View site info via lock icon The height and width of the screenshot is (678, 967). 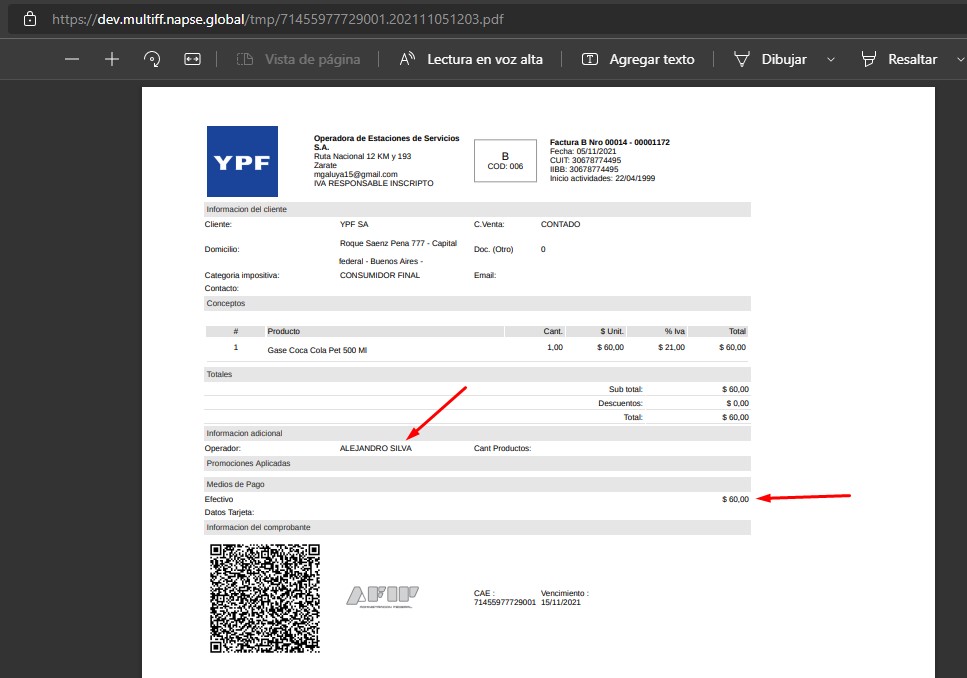[x=31, y=19]
